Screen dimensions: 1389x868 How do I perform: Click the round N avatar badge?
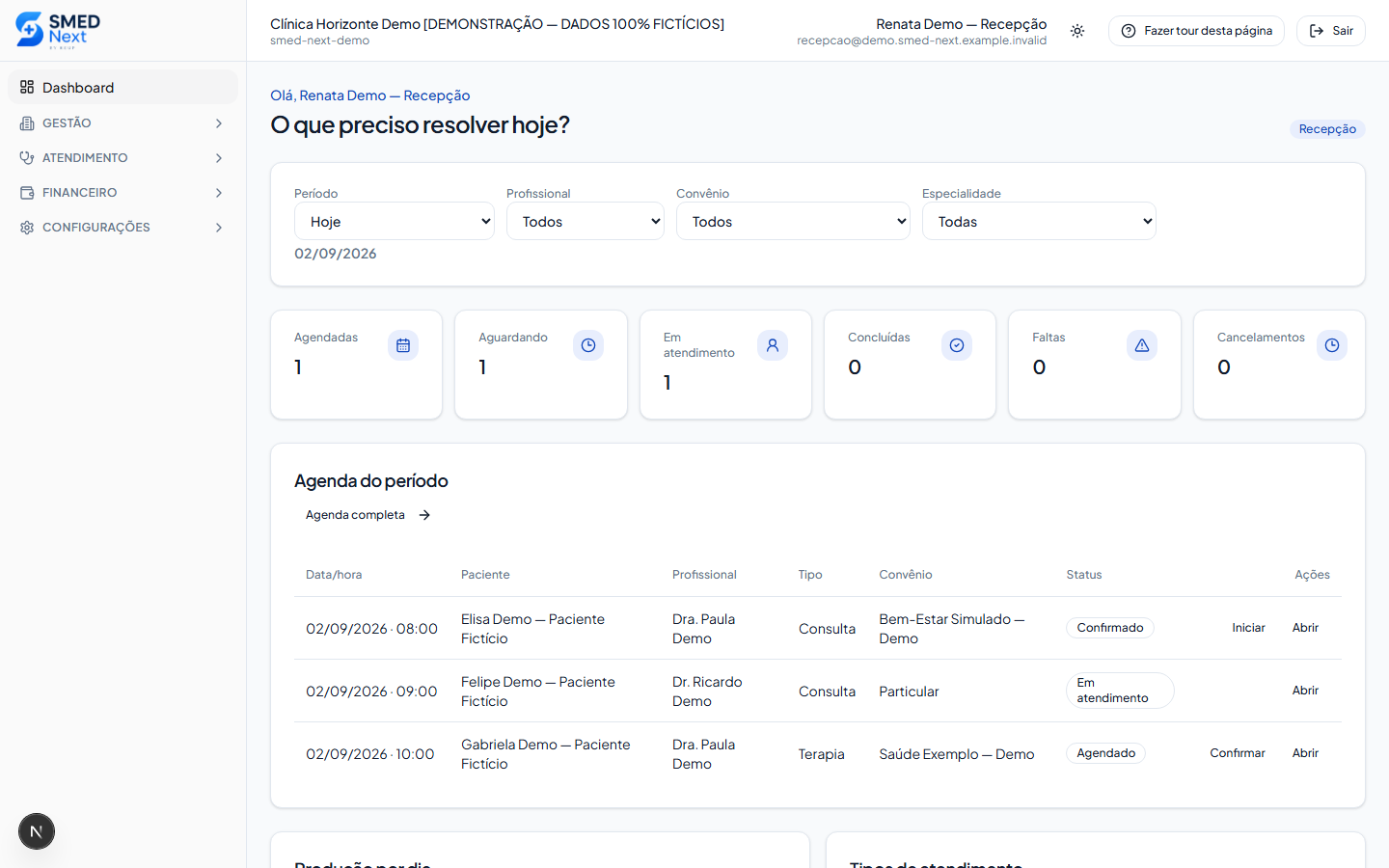point(37,831)
